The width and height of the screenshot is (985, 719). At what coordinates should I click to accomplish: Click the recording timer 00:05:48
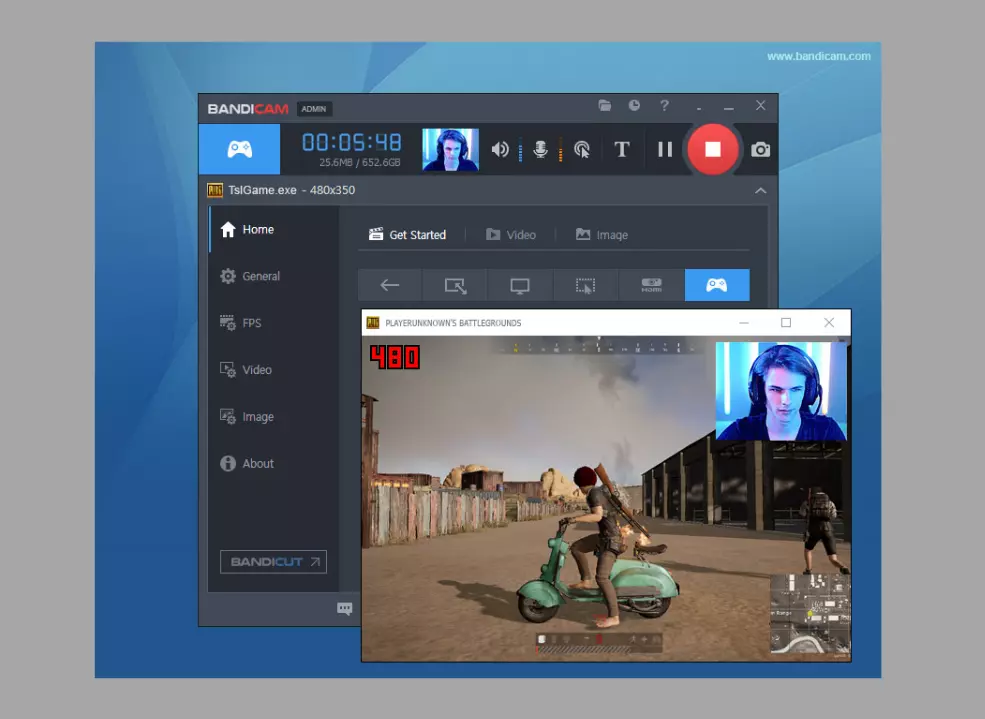(x=352, y=143)
